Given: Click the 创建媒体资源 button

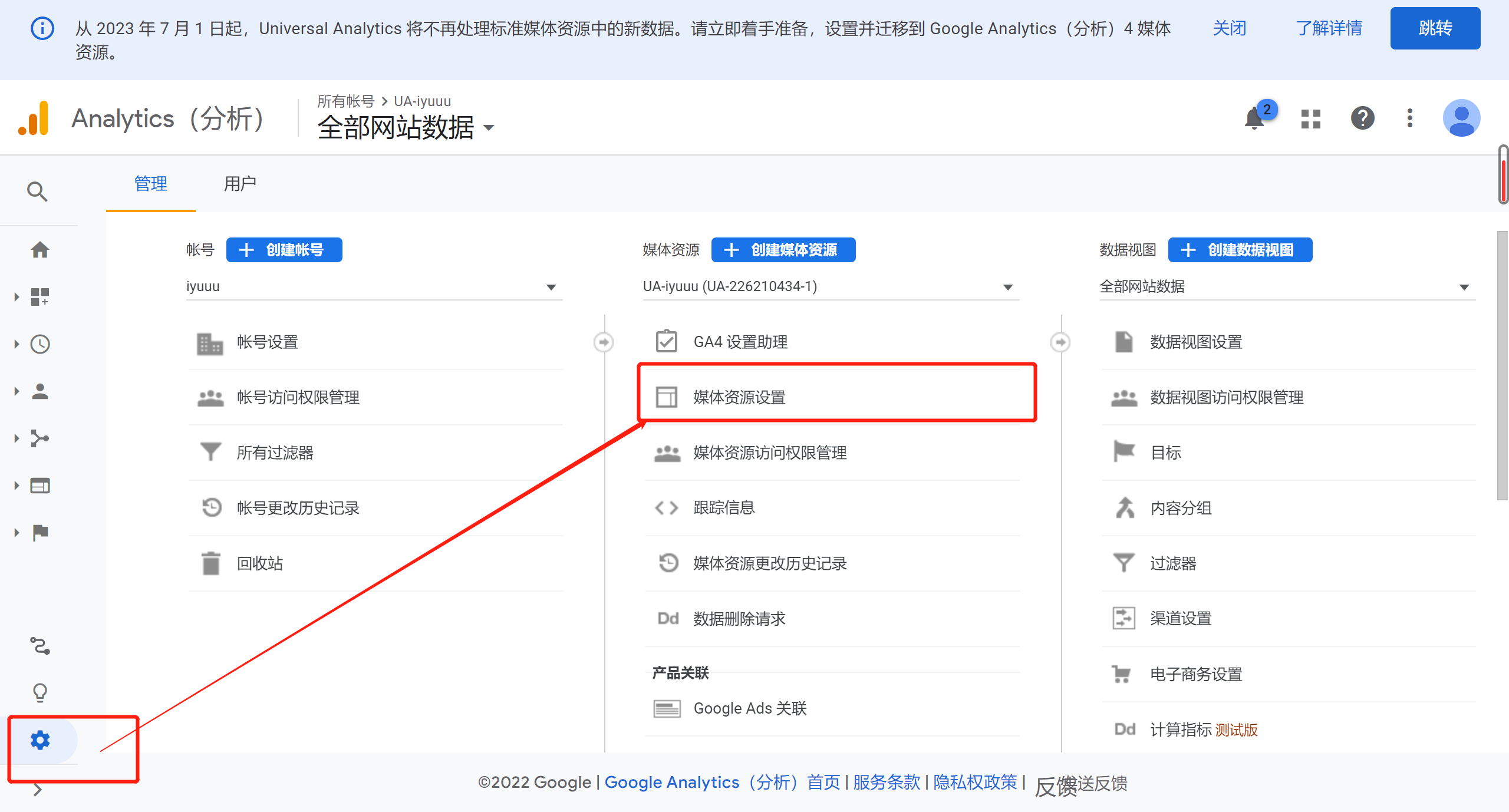Looking at the screenshot, I should pos(783,249).
